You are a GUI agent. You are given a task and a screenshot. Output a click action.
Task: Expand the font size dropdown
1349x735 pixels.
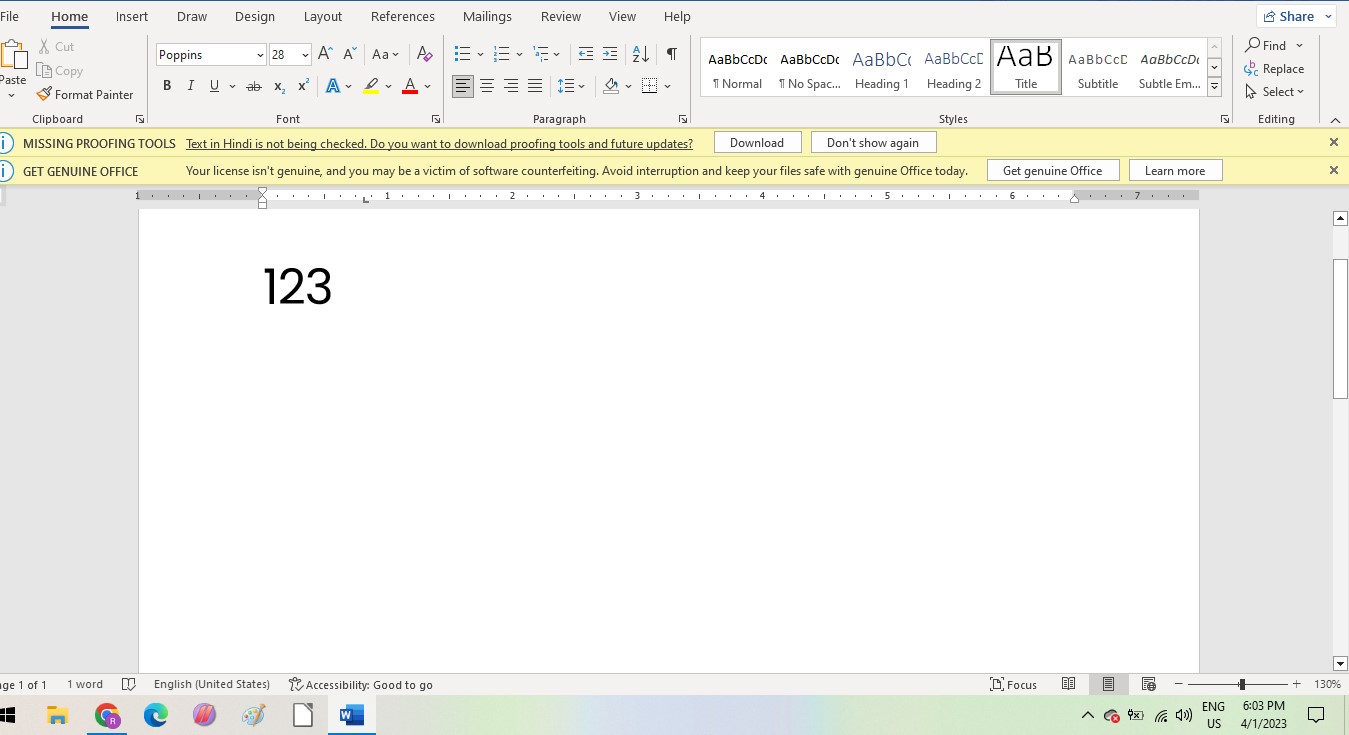tap(305, 56)
